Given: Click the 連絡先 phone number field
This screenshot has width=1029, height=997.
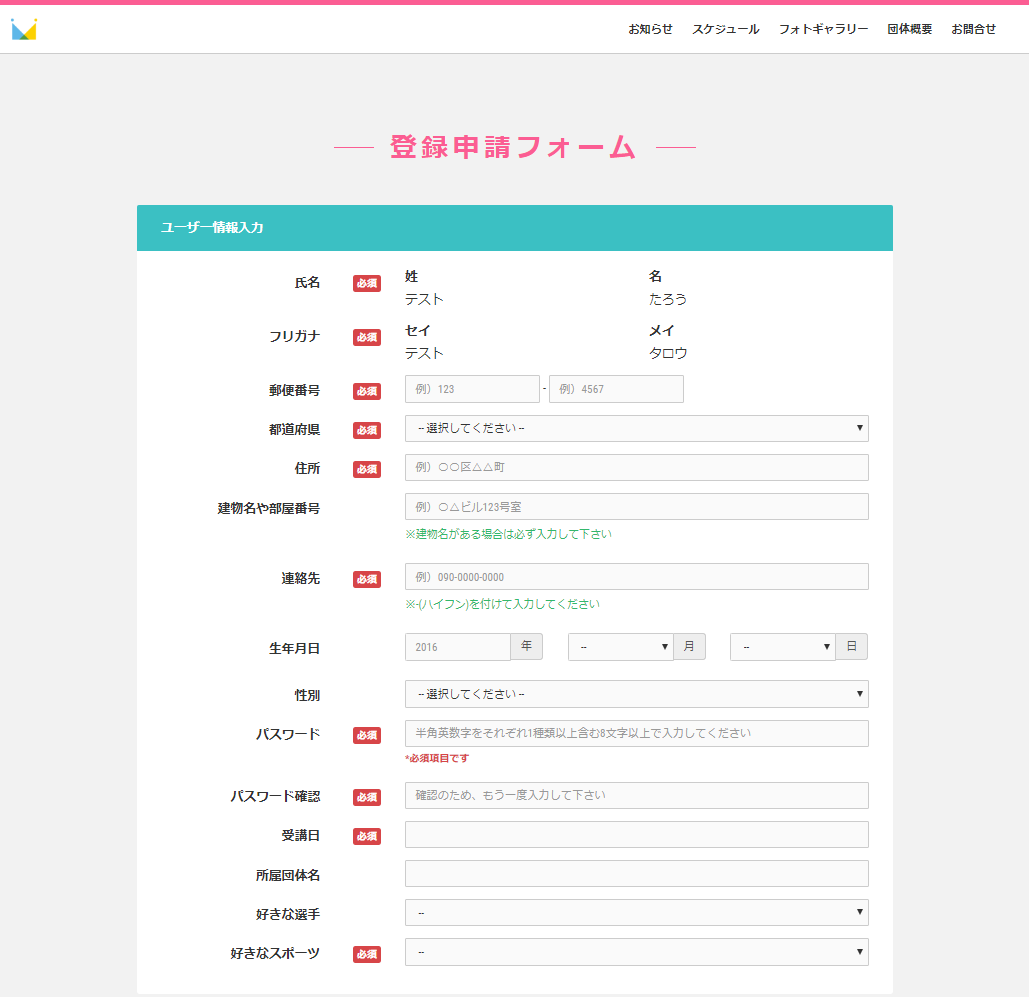Looking at the screenshot, I should [636, 577].
